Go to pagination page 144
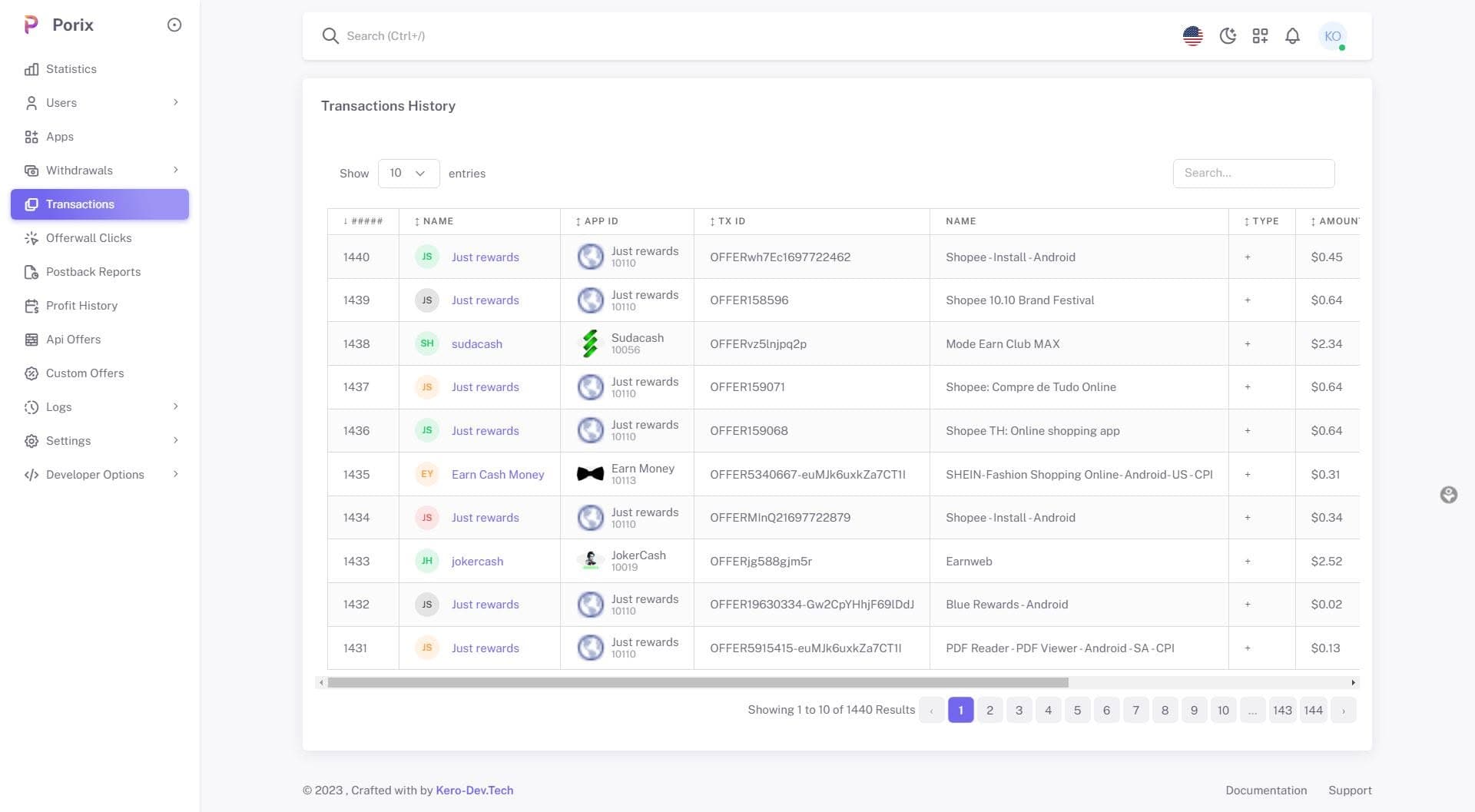 tap(1314, 711)
